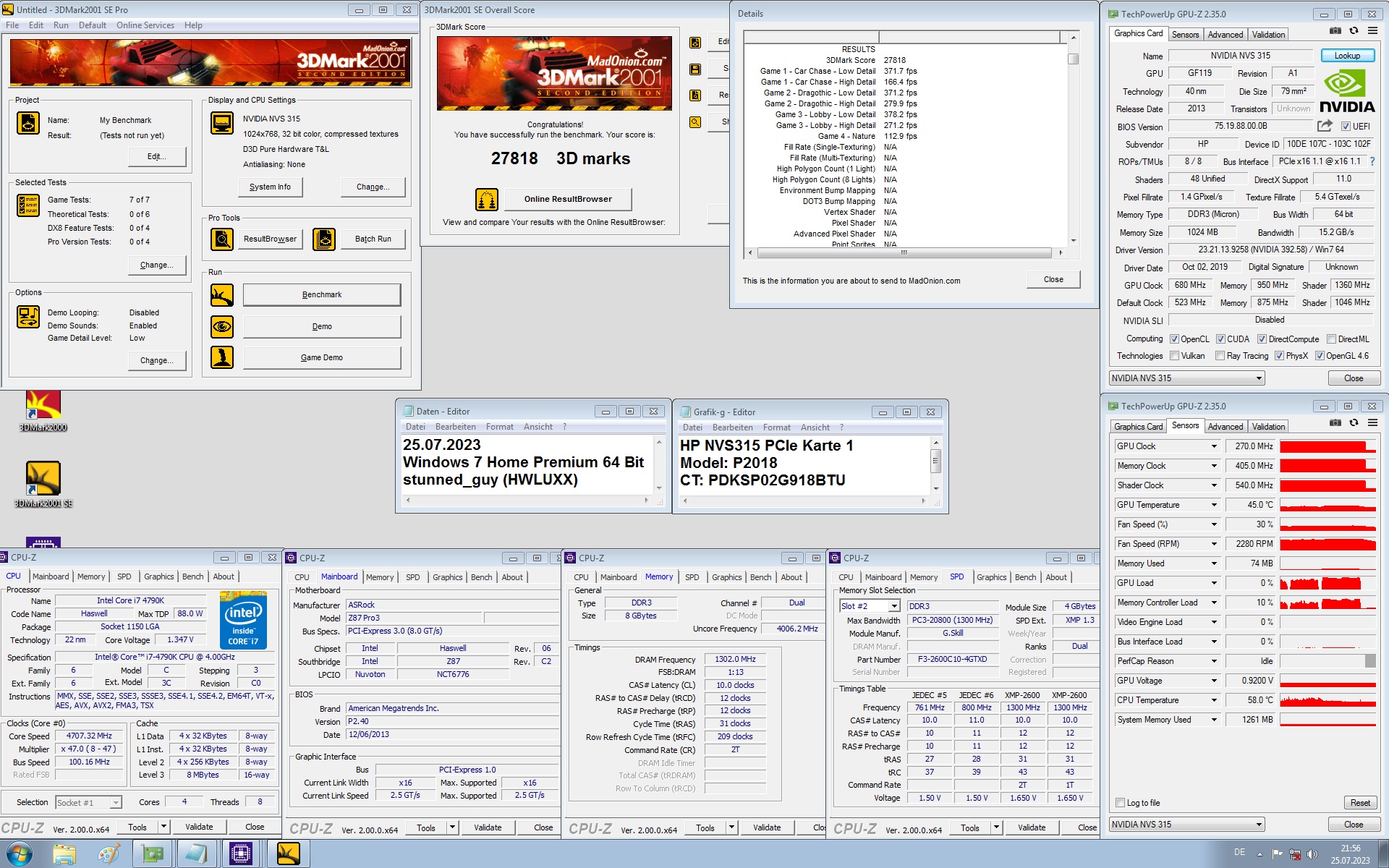Open the Tools dropdown arrow in the leftmost CPU-Z window
Viewport: 1389px width, 868px height.
164,827
